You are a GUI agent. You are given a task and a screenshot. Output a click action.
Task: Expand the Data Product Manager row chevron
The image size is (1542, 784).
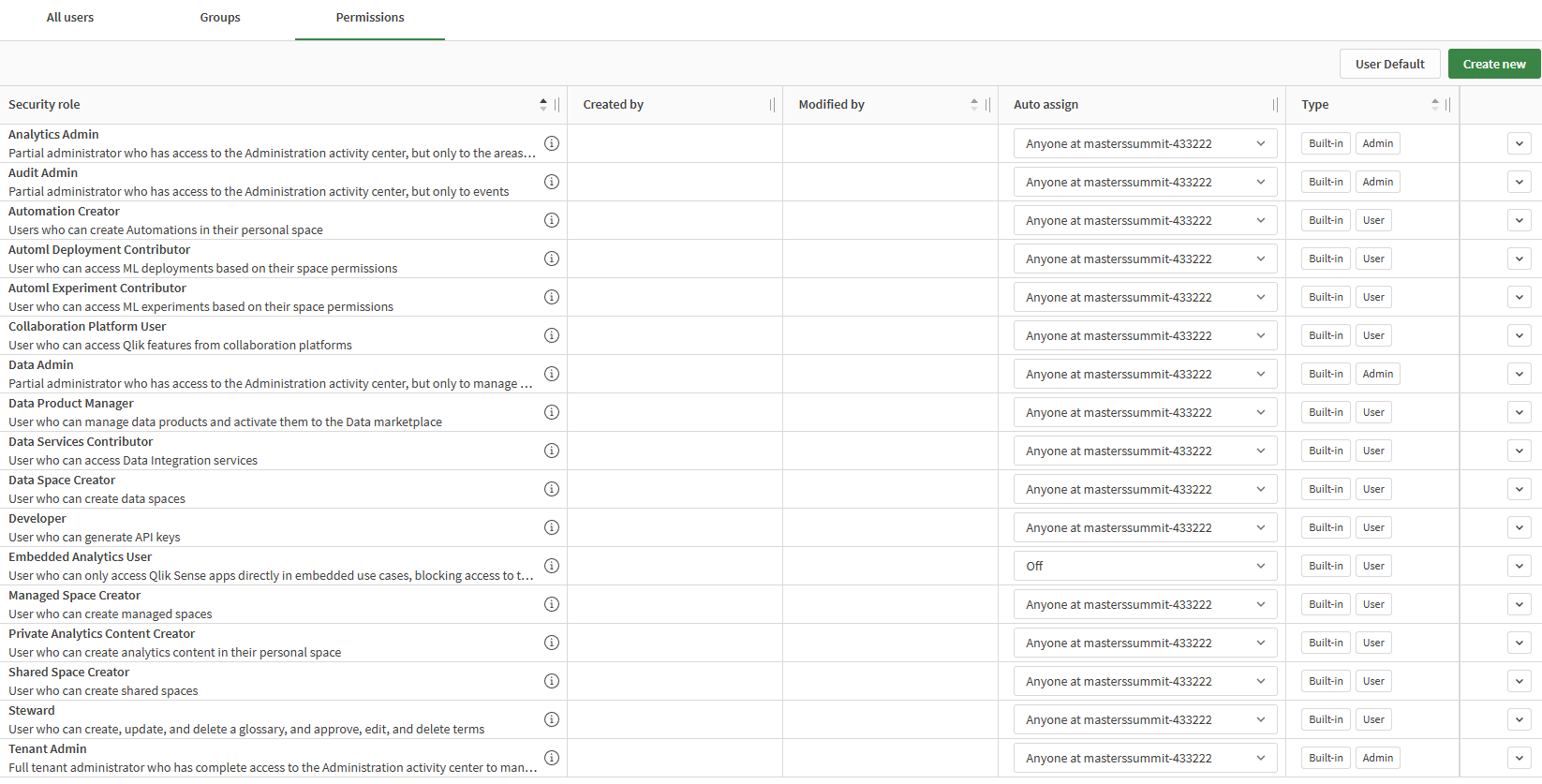(1520, 412)
